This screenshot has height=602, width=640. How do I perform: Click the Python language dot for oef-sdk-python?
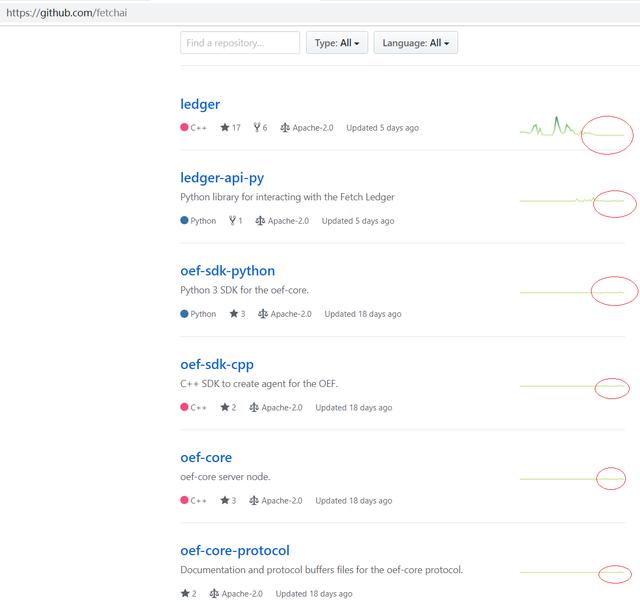click(x=184, y=313)
